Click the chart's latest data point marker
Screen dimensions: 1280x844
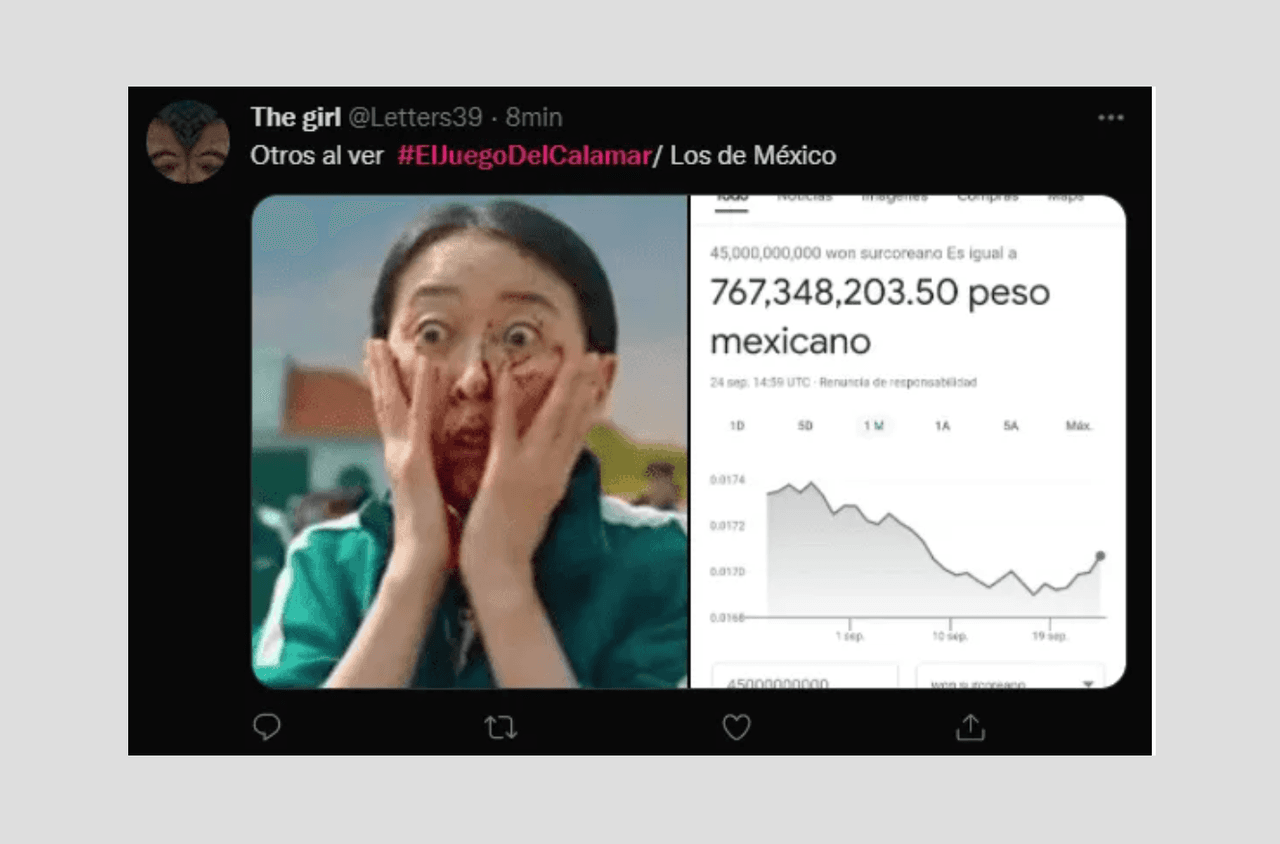point(1100,556)
